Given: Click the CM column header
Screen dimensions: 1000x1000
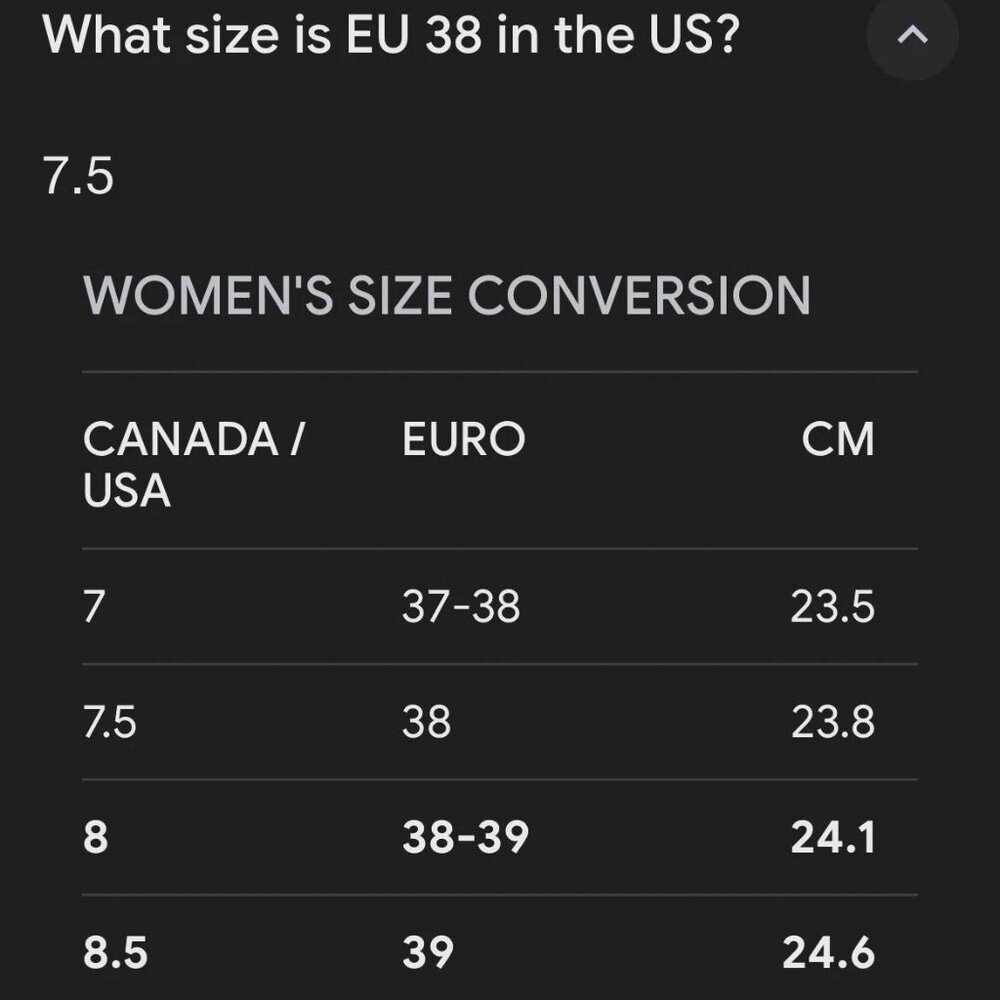Looking at the screenshot, I should point(837,439).
